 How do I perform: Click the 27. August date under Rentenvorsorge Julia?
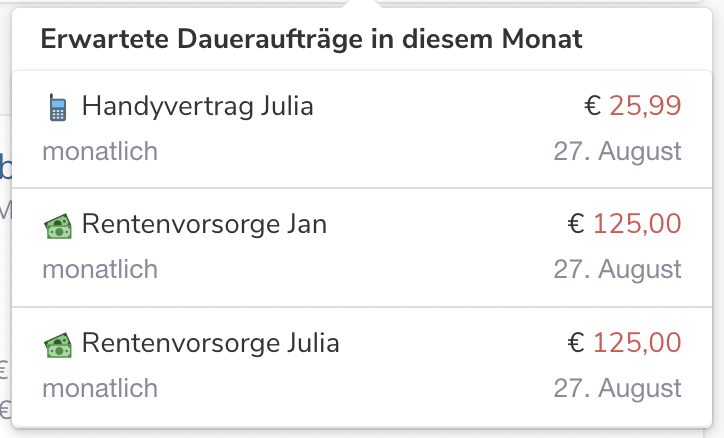617,388
